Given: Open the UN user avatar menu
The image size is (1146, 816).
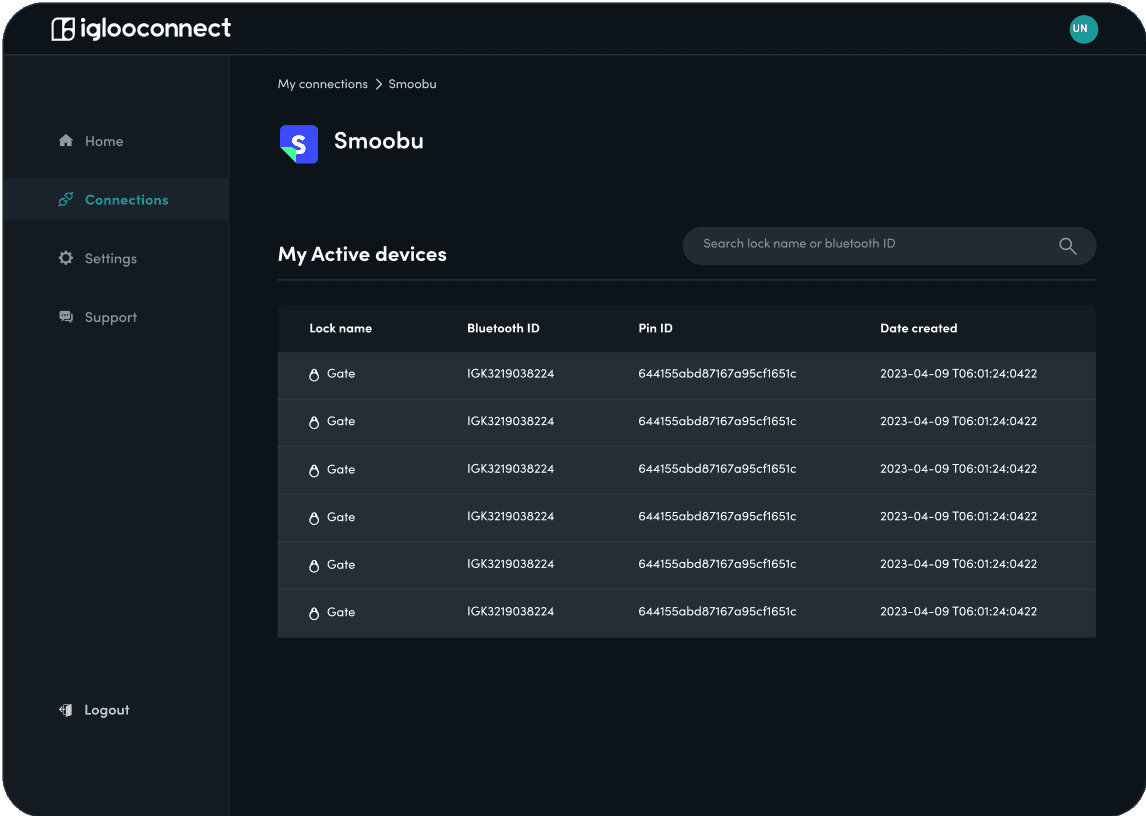Looking at the screenshot, I should (1083, 29).
